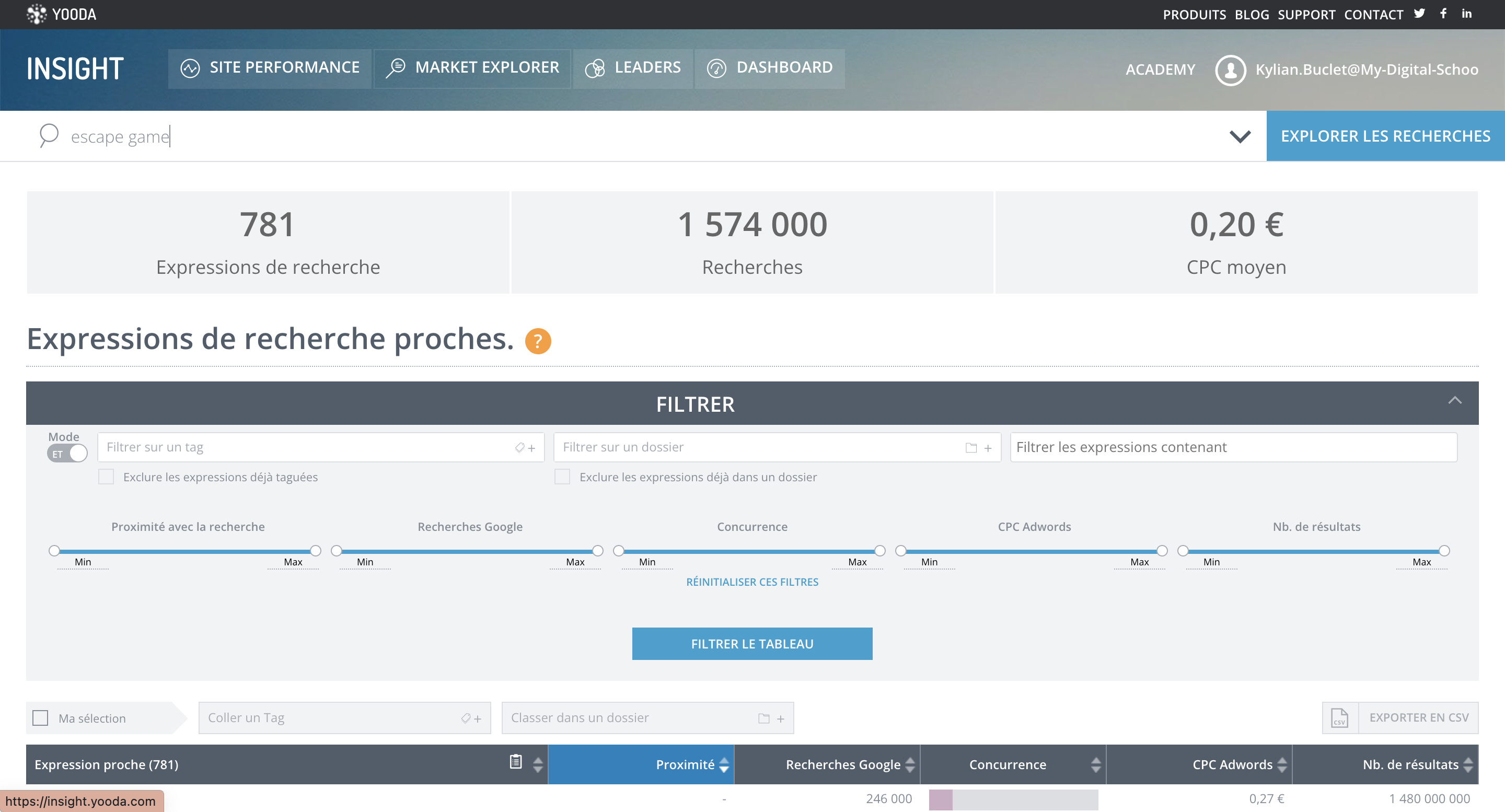Open the Market Explorer tab
The width and height of the screenshot is (1505, 812).
(x=472, y=68)
